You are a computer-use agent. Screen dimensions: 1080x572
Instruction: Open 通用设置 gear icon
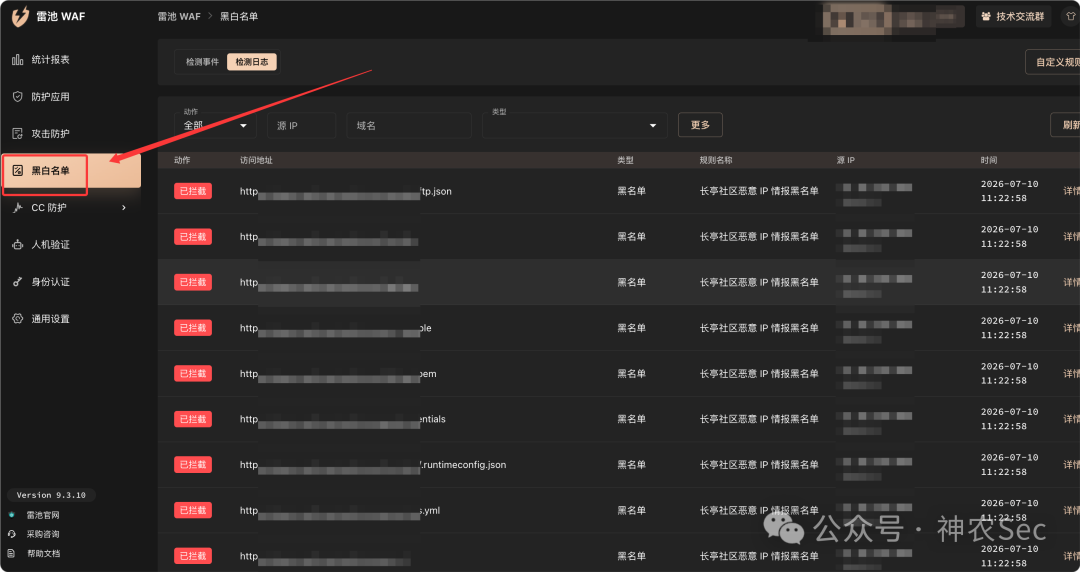18,318
